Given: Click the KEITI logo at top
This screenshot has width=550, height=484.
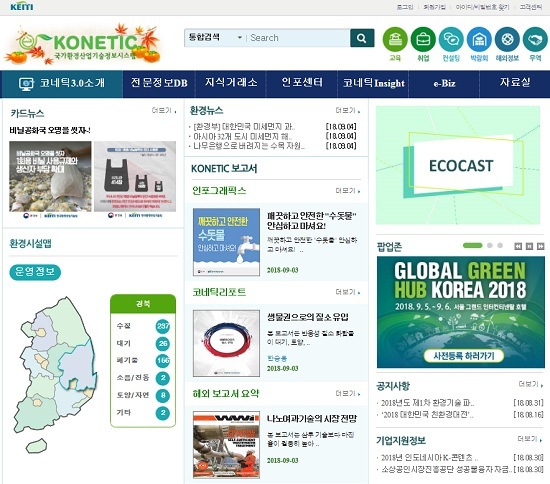Looking at the screenshot, I should click(x=22, y=6).
